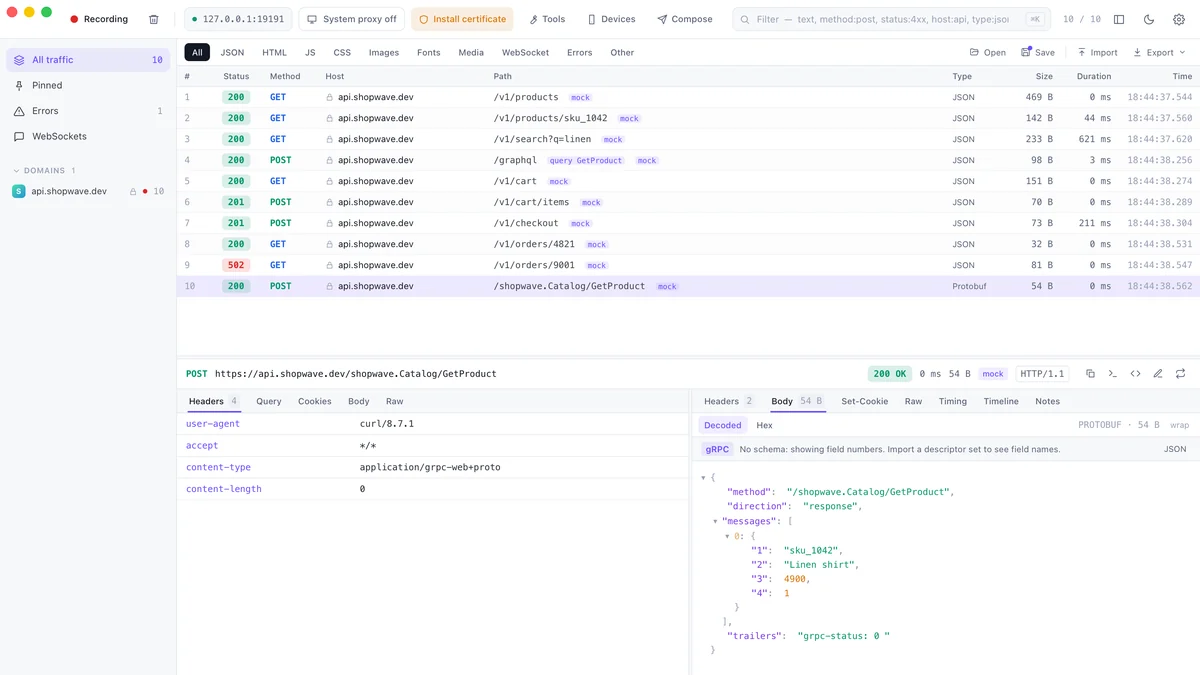The image size is (1200, 675).
Task: Select the Fonts filter tab
Action: [x=429, y=52]
